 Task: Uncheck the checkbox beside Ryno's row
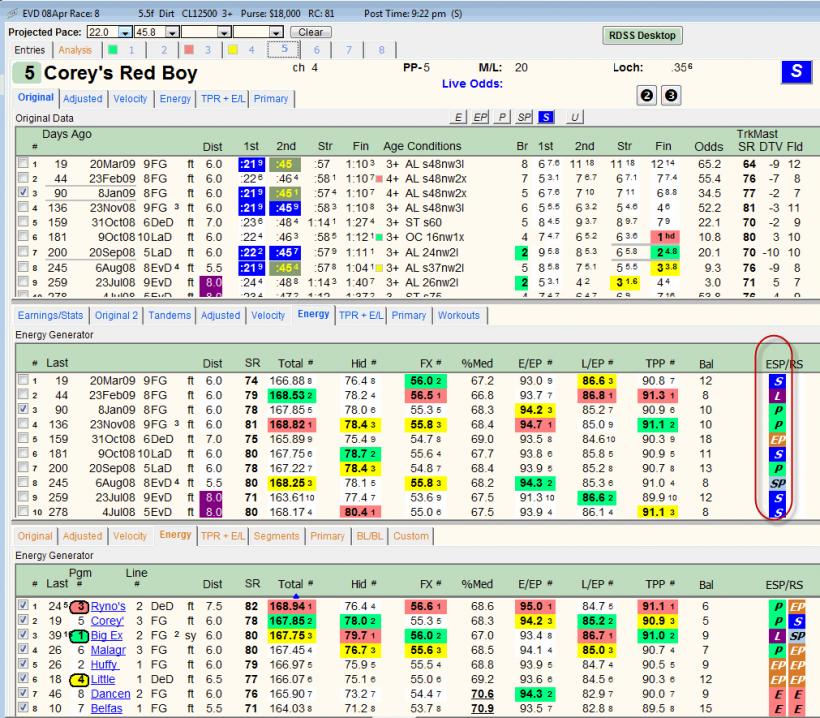[x=23, y=606]
